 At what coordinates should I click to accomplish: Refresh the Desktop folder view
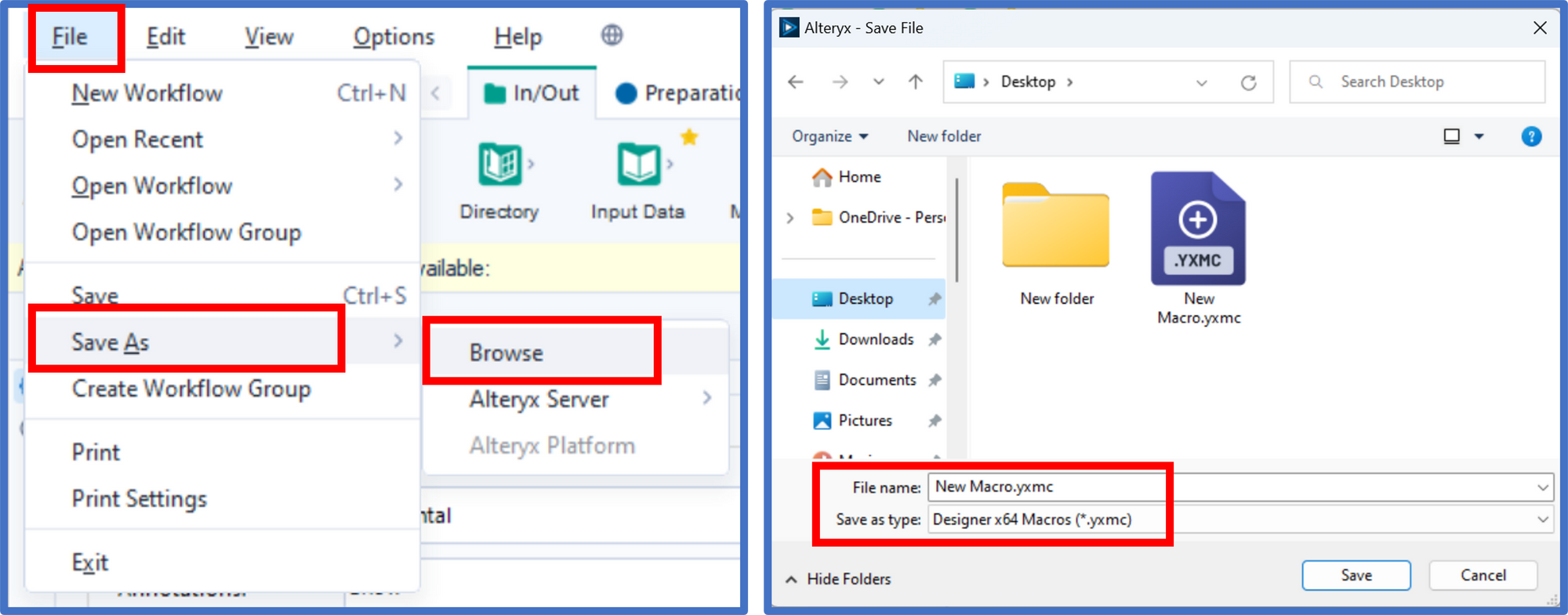[1248, 82]
